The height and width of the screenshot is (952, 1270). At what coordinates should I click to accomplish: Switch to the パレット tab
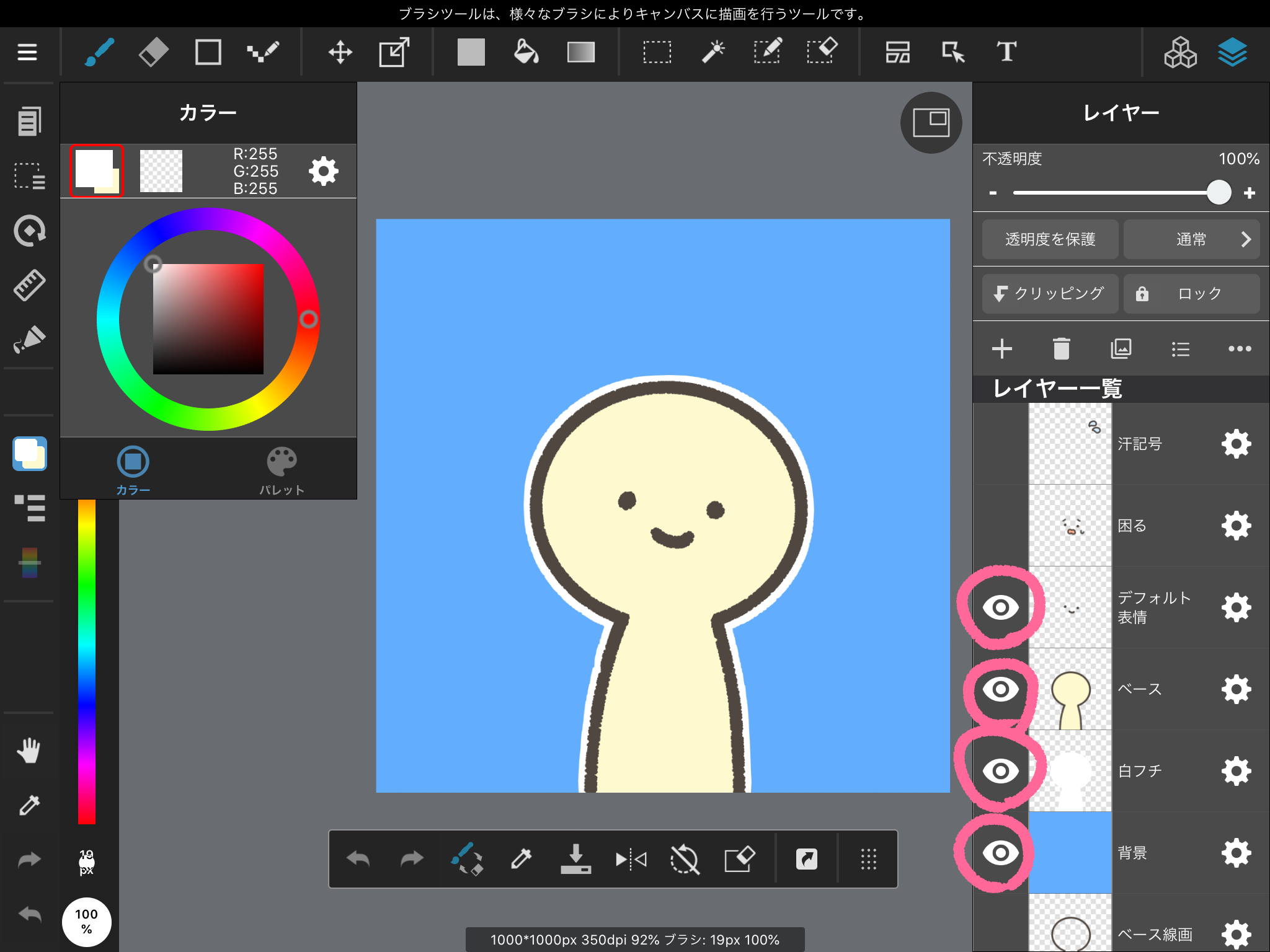click(x=282, y=470)
